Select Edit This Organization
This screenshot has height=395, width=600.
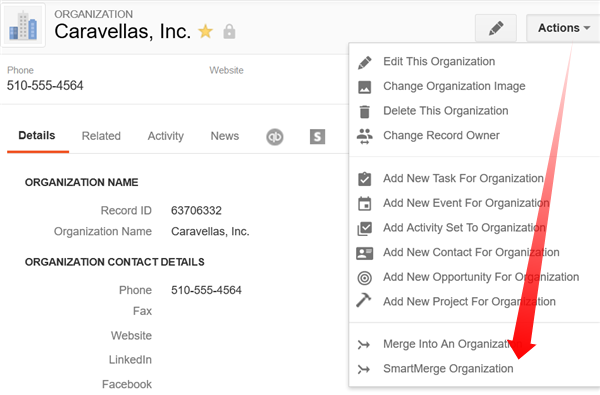click(x=439, y=62)
